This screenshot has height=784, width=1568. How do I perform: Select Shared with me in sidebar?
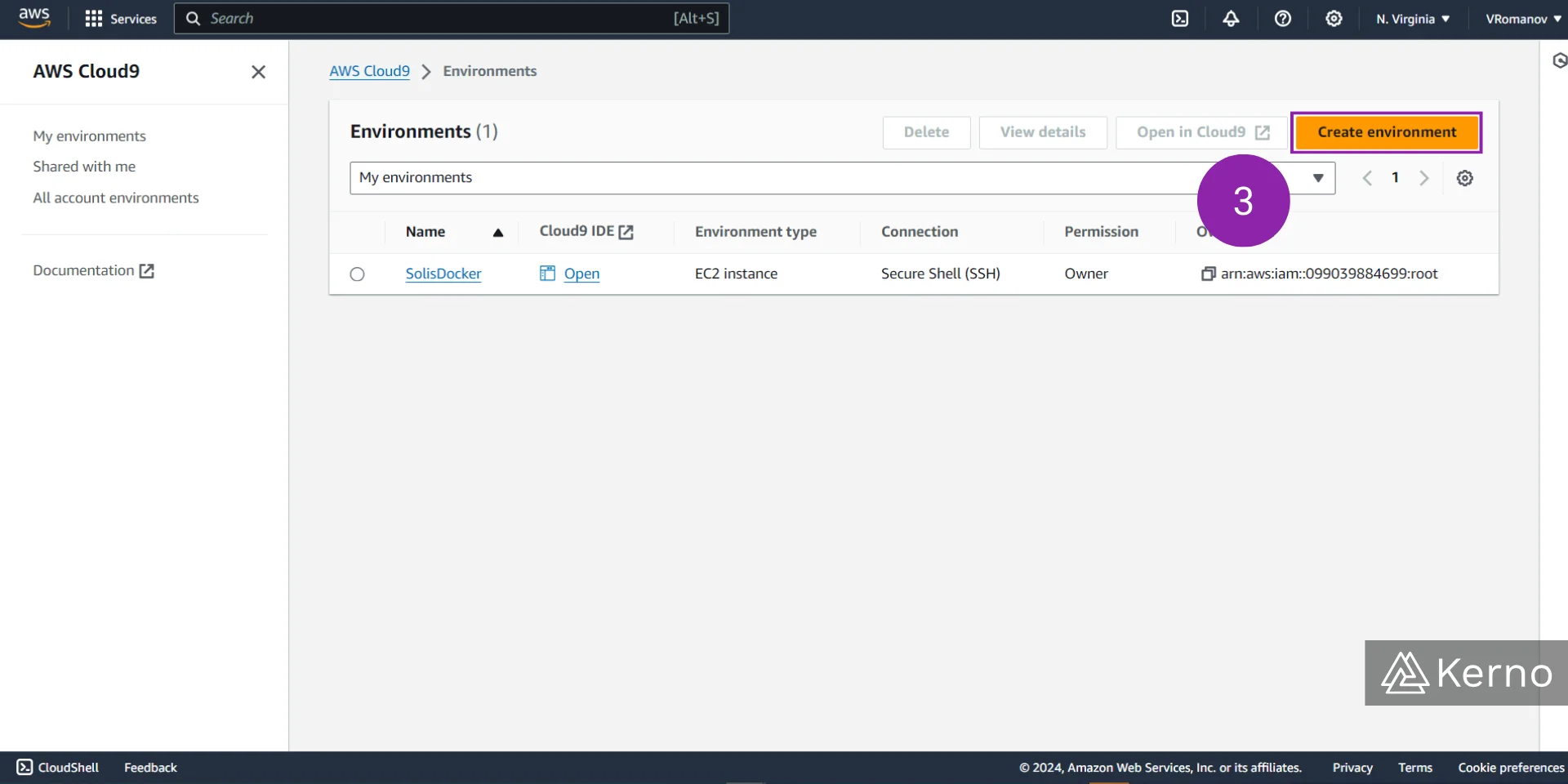point(84,167)
